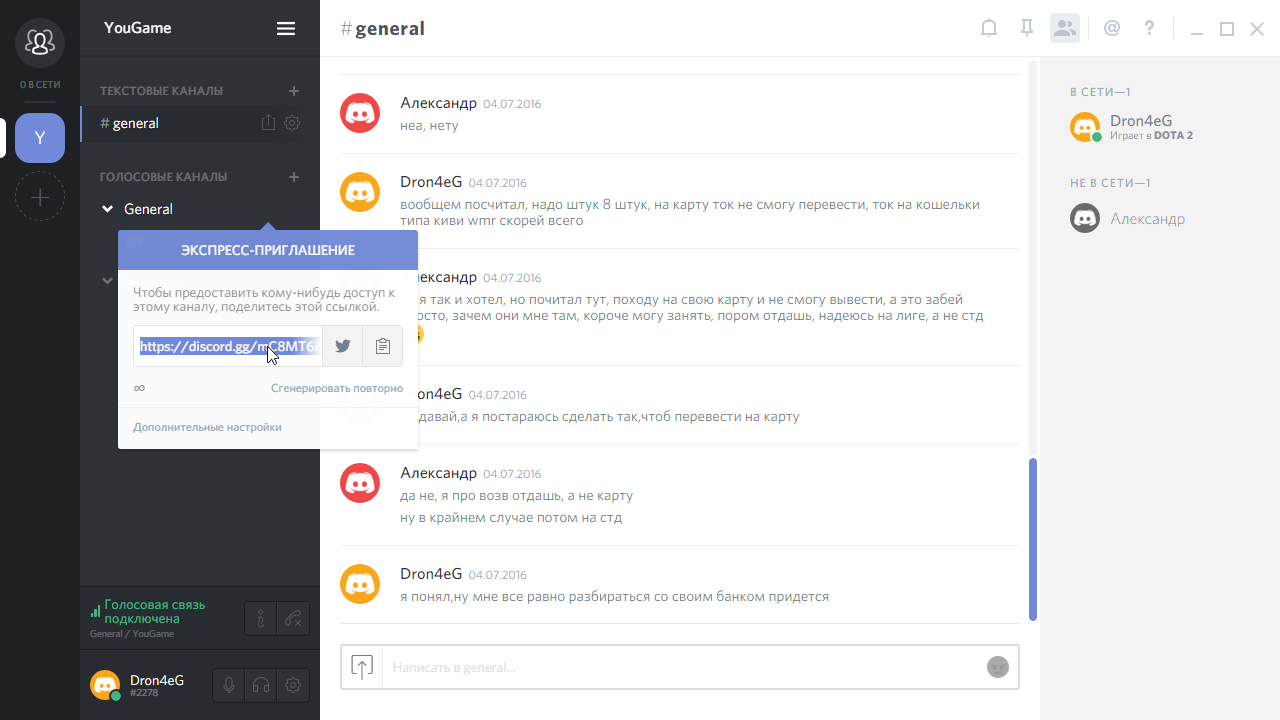
Task: Open the emoji picker
Action: coord(997,667)
